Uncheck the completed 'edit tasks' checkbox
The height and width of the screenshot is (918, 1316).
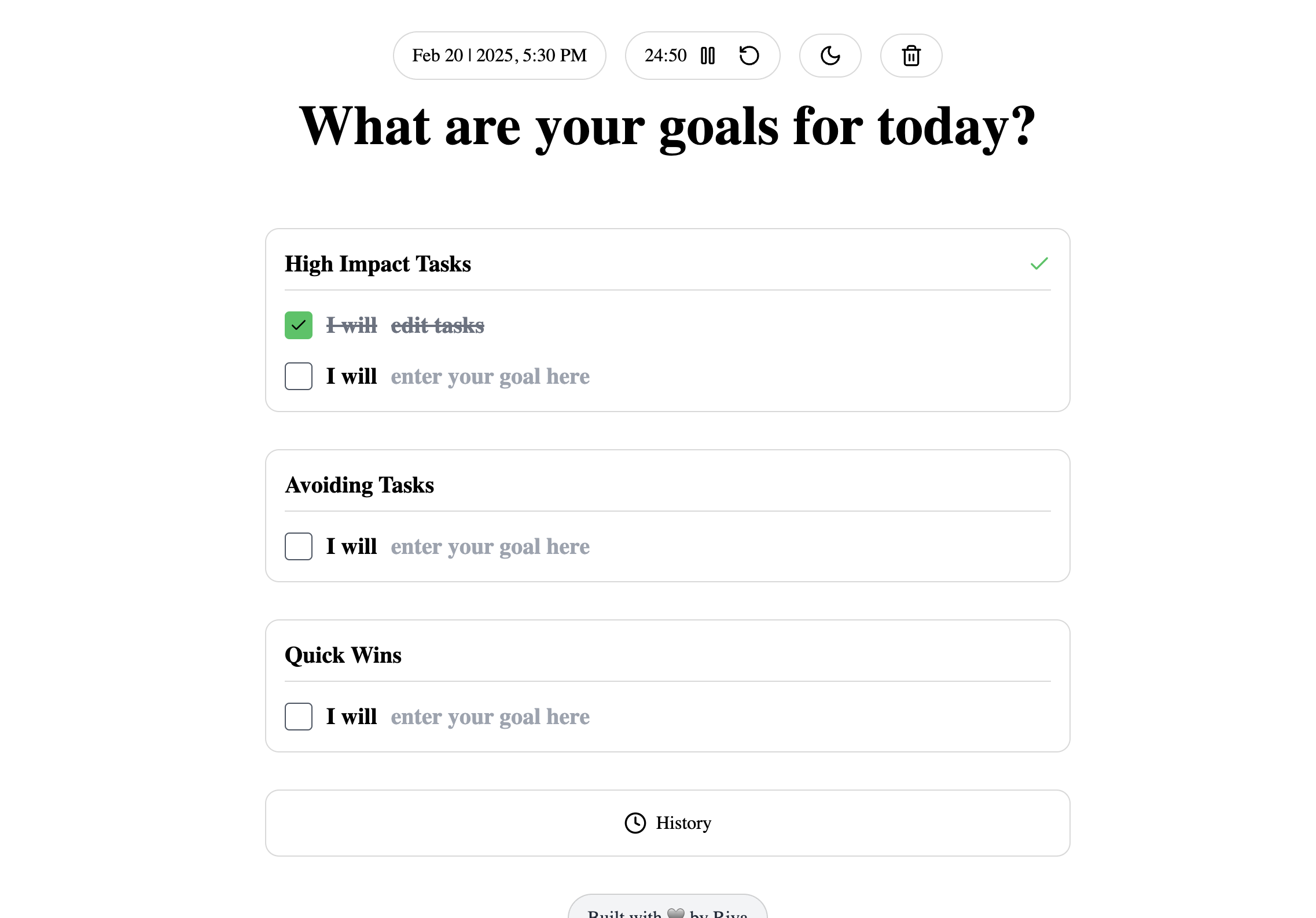click(299, 325)
